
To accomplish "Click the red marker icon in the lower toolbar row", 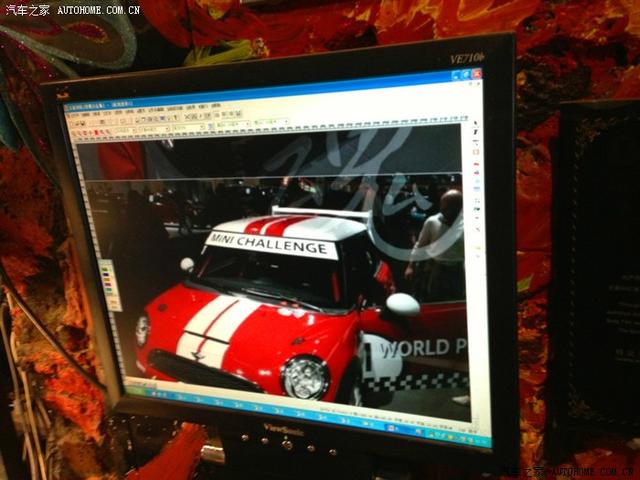I will 97,133.
